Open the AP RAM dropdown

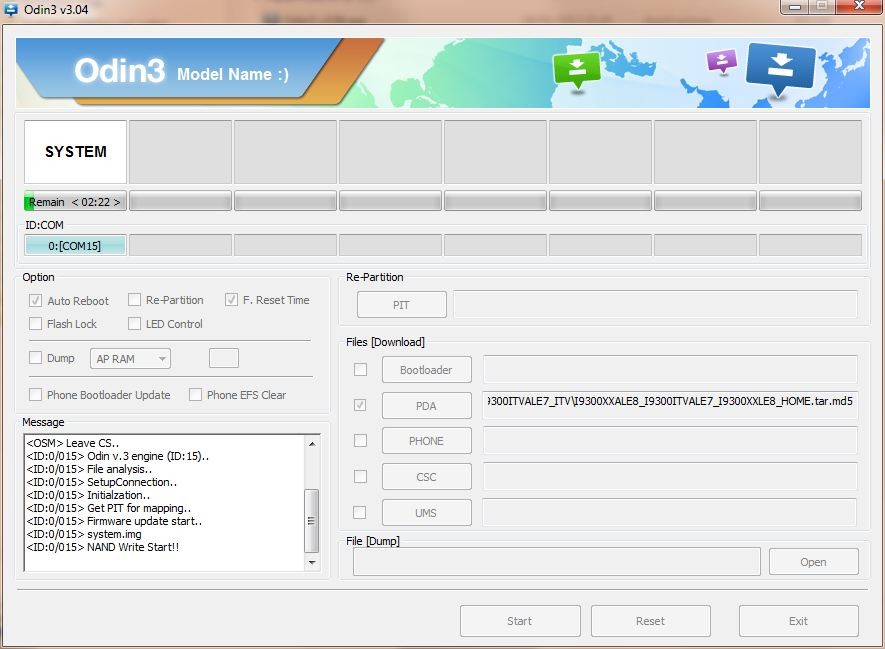click(130, 358)
